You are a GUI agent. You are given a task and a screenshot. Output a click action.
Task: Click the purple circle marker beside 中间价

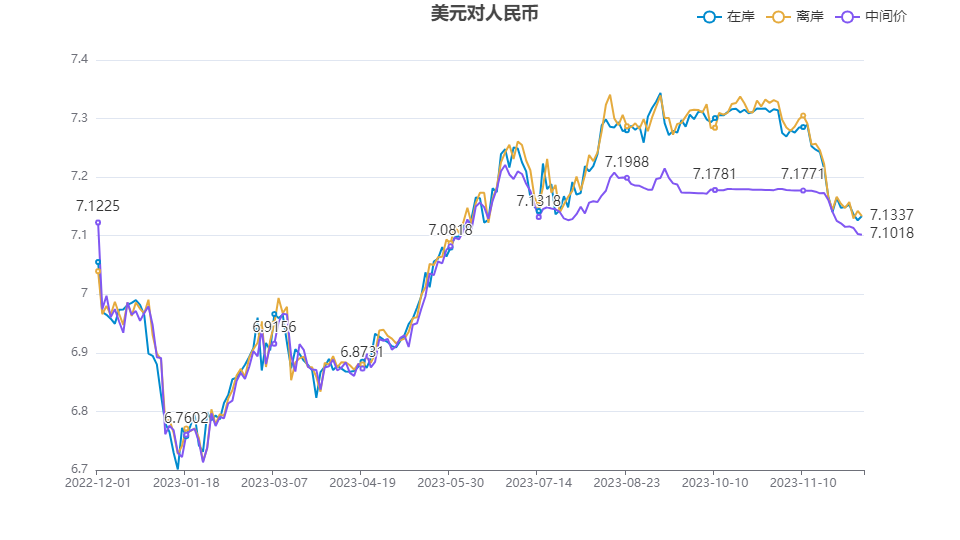[848, 17]
